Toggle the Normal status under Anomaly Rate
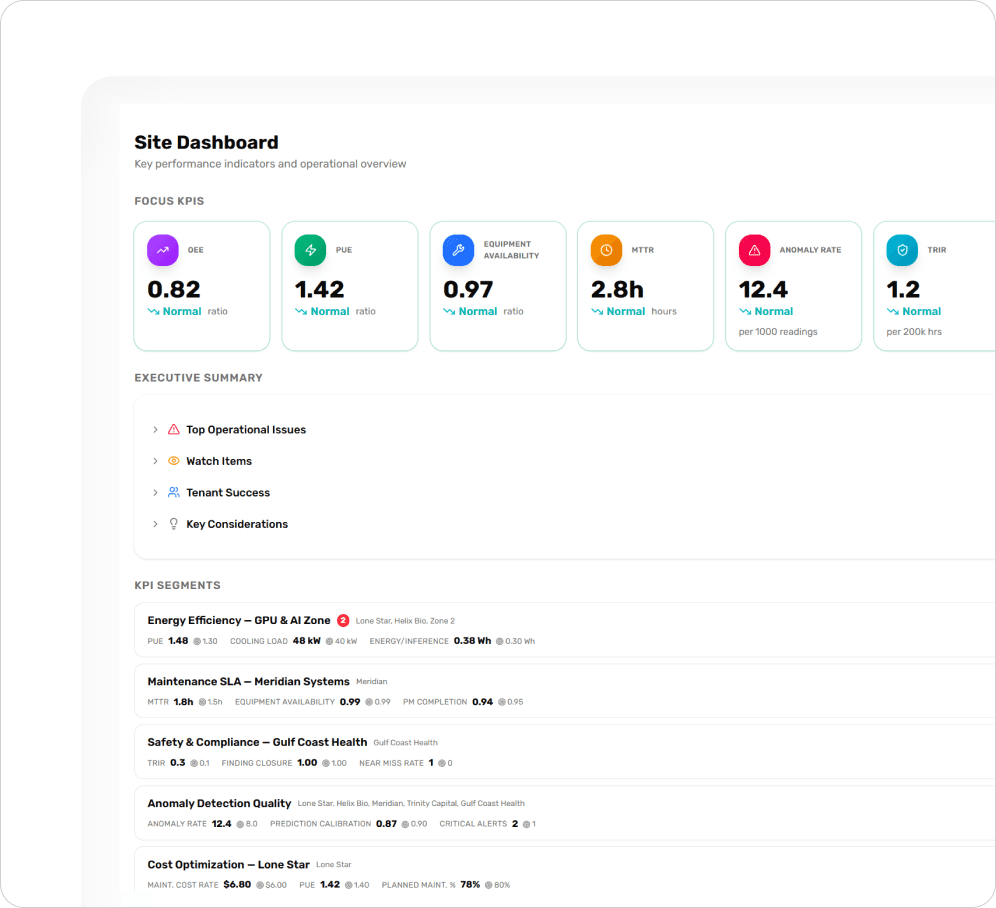 coord(766,311)
